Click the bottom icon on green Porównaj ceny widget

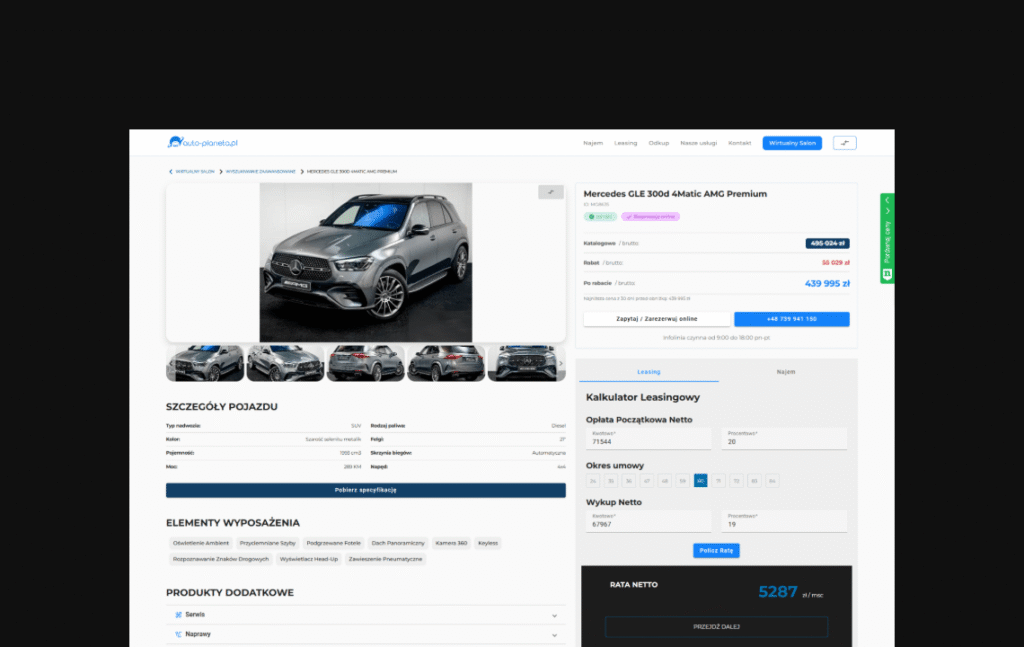tap(887, 273)
